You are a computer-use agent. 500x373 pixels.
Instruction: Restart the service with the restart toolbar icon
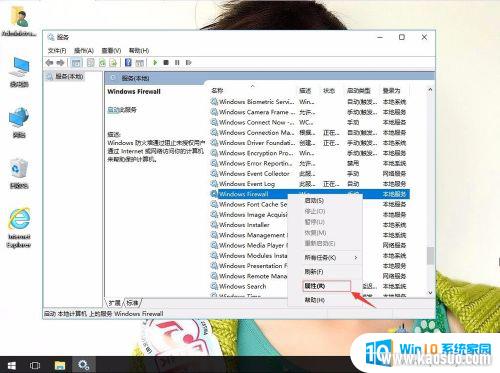coord(189,63)
